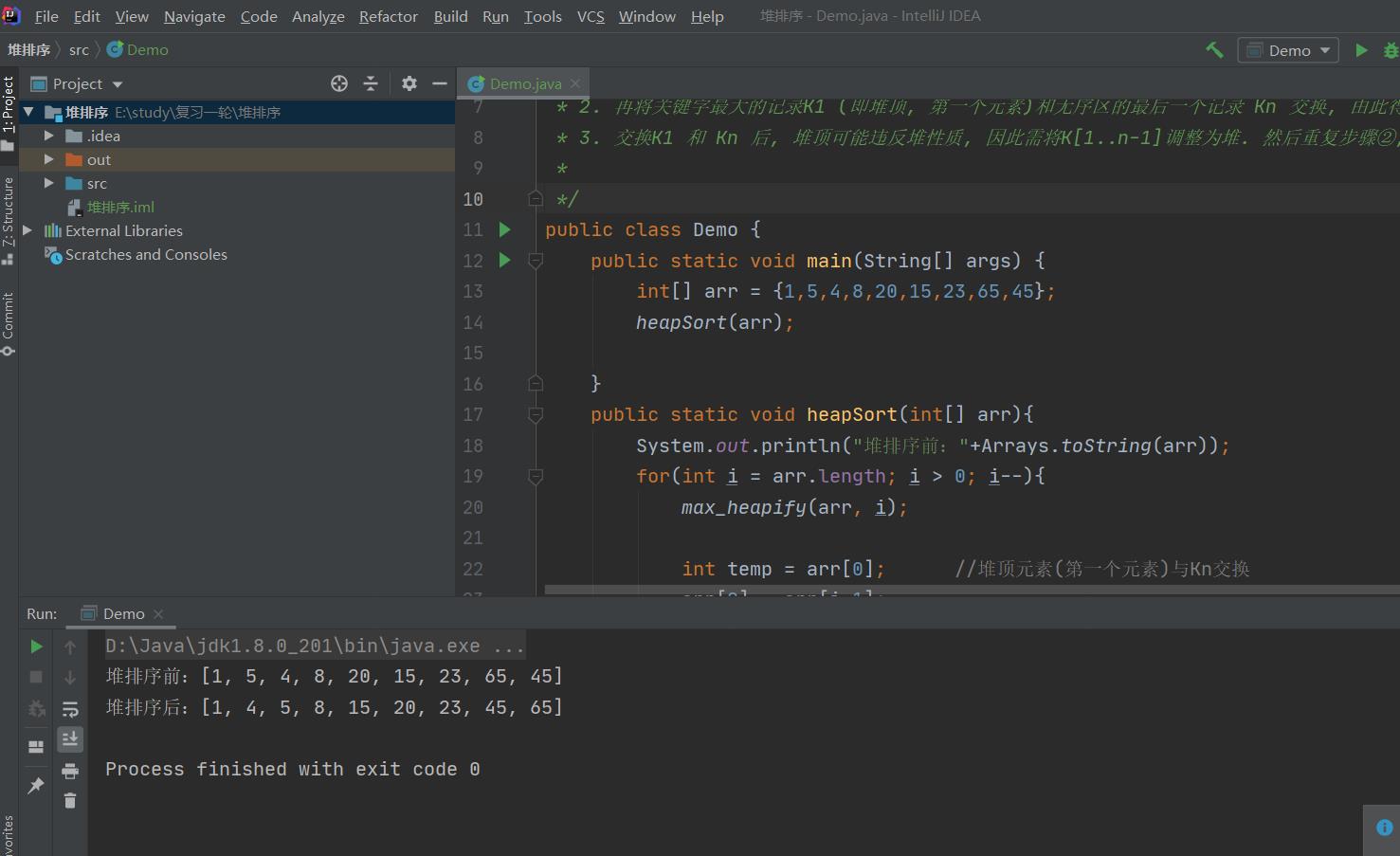The image size is (1400, 856).
Task: Fold the heapSort method at line 17
Action: 535,414
